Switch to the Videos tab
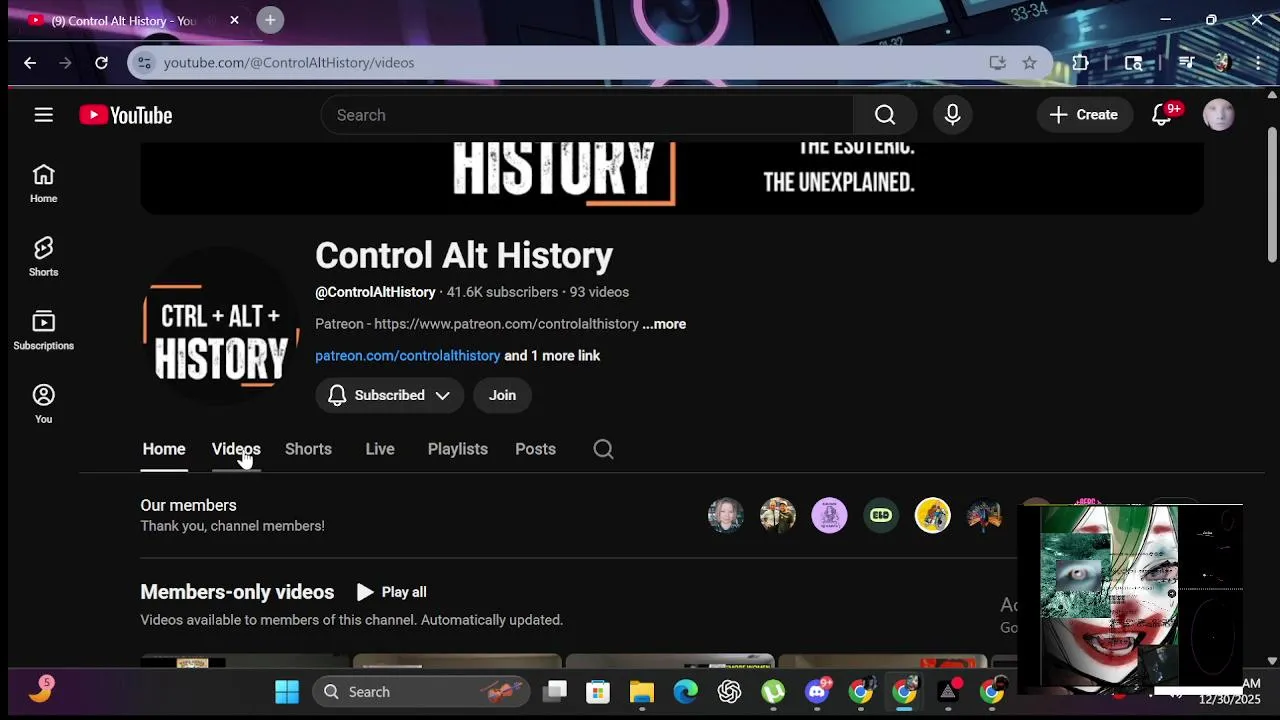Image resolution: width=1280 pixels, height=720 pixels. (x=236, y=449)
